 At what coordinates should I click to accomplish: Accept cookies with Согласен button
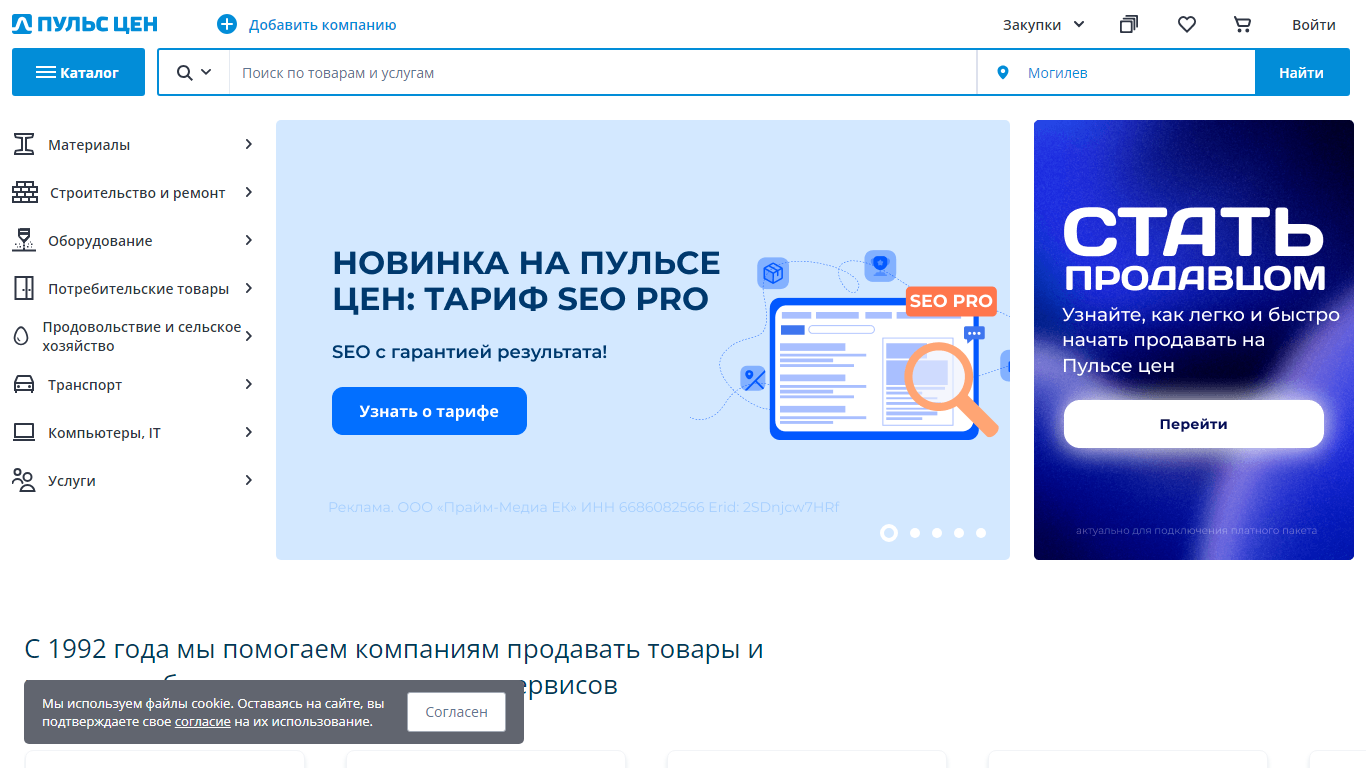click(456, 712)
